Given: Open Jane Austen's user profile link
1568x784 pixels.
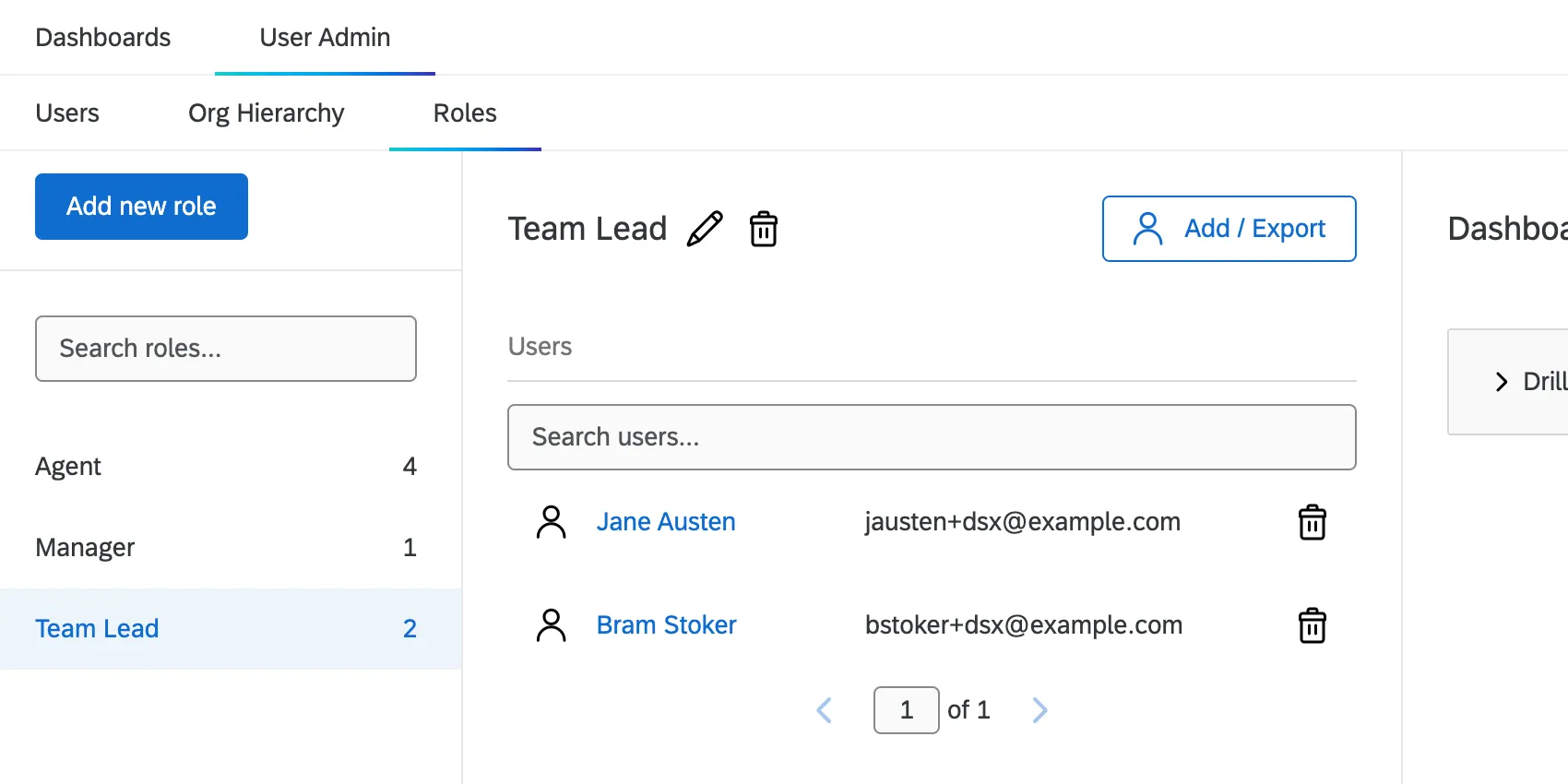Looking at the screenshot, I should [x=665, y=522].
